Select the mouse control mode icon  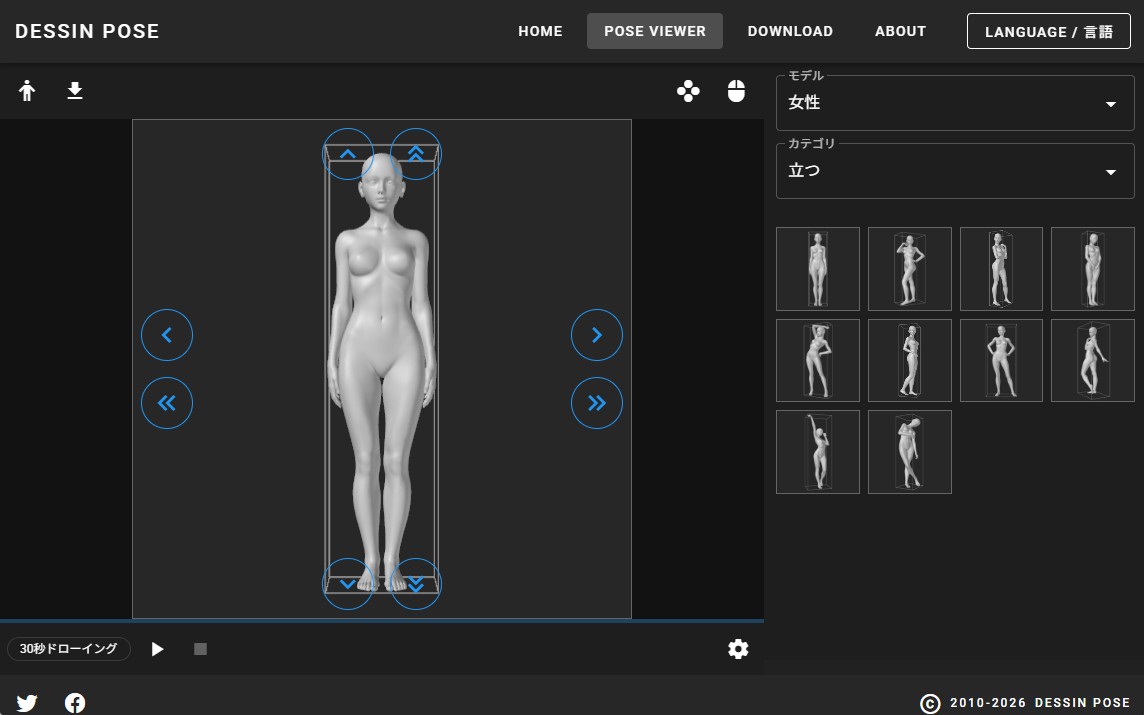coord(737,92)
